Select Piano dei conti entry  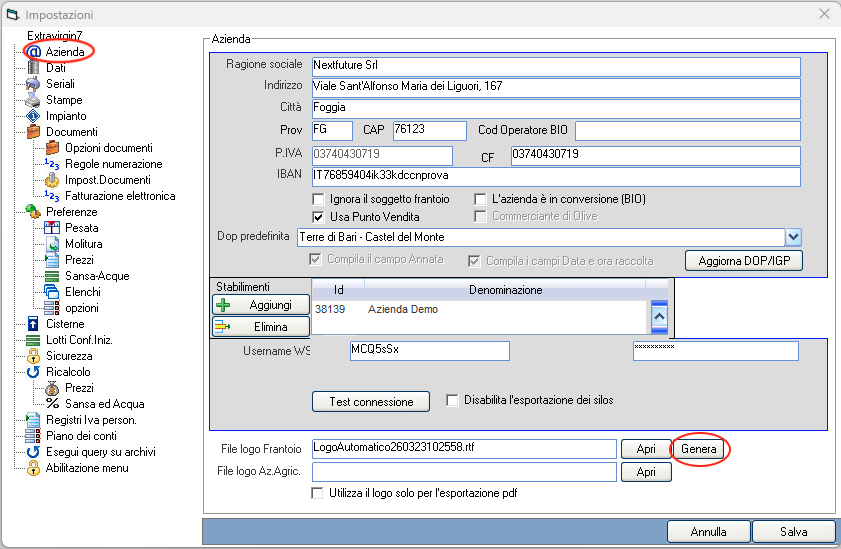click(x=81, y=436)
